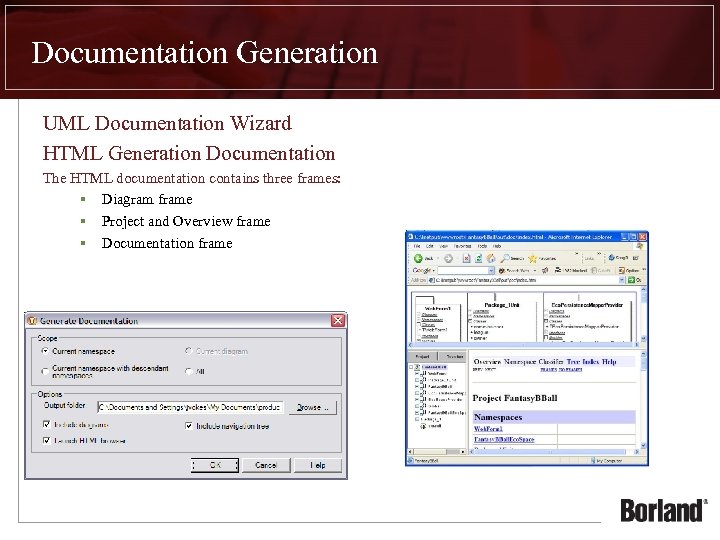The height and width of the screenshot is (540, 720).
Task: Select the Current diagram radio button
Action: [188, 351]
